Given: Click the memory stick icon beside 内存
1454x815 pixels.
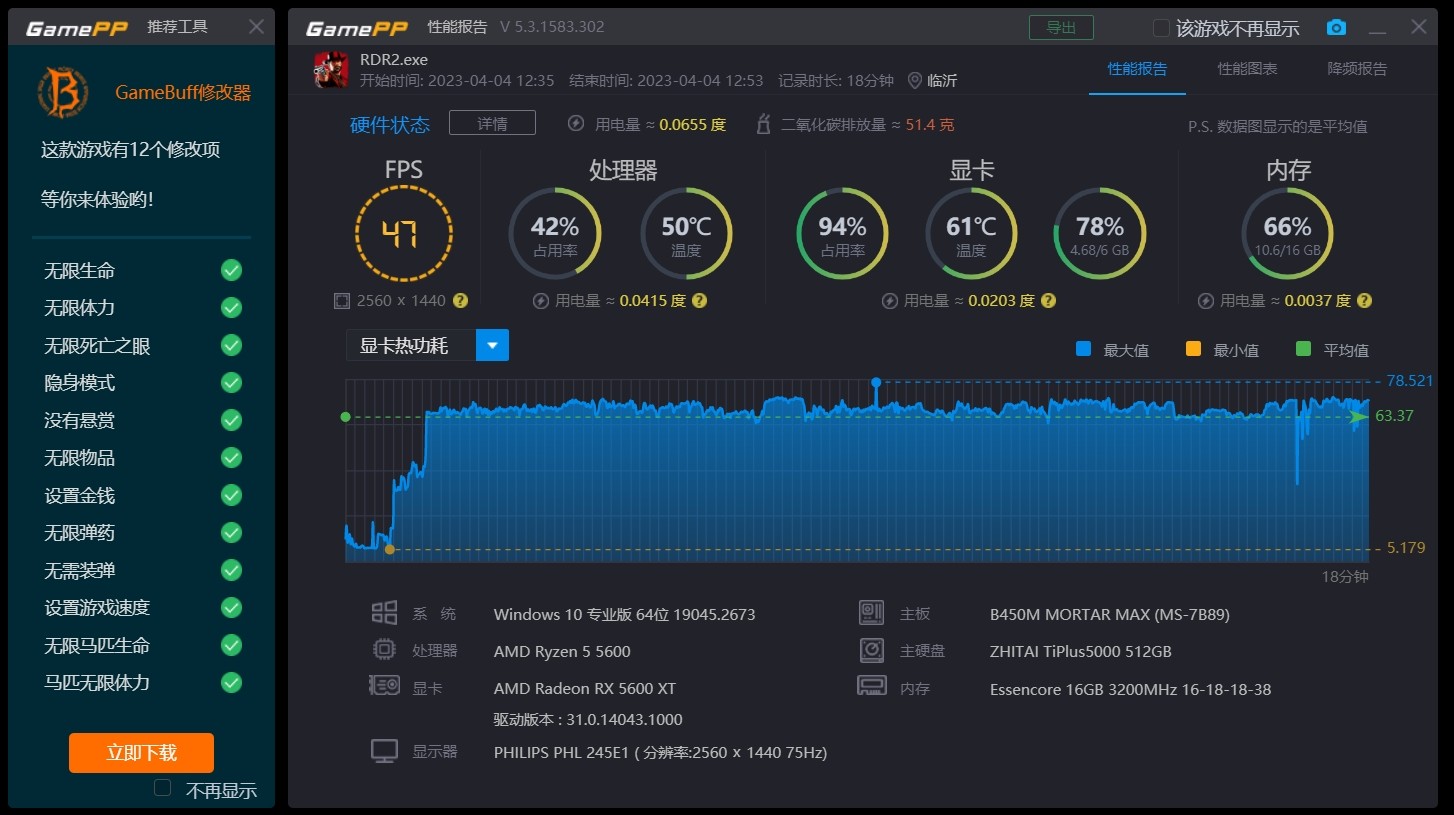Looking at the screenshot, I should click(x=872, y=686).
